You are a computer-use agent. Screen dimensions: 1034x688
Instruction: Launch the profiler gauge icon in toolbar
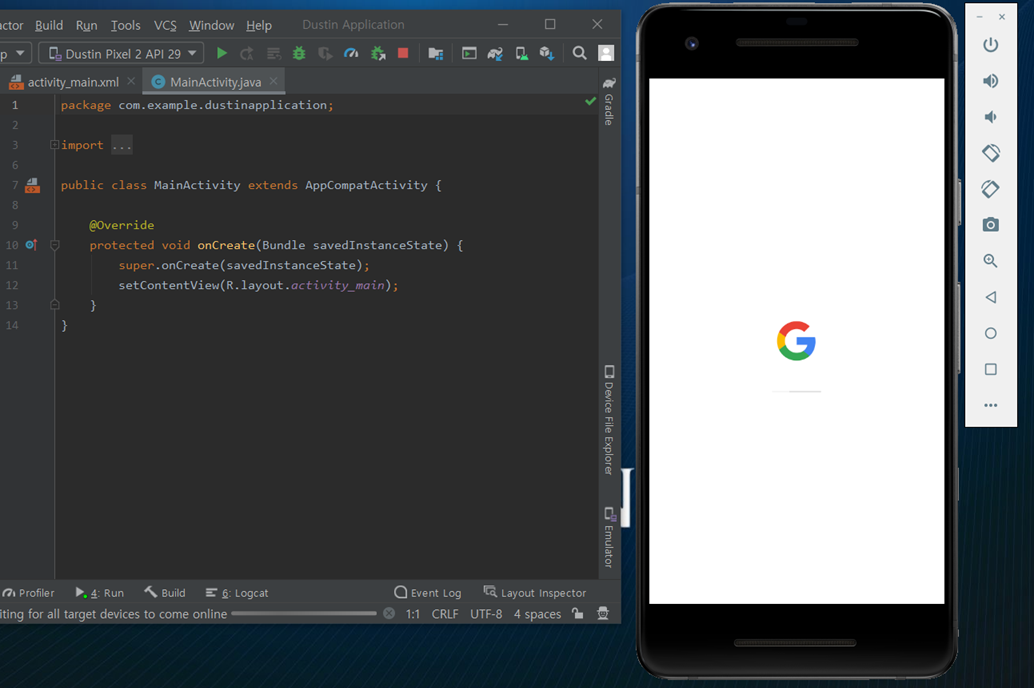pos(351,53)
